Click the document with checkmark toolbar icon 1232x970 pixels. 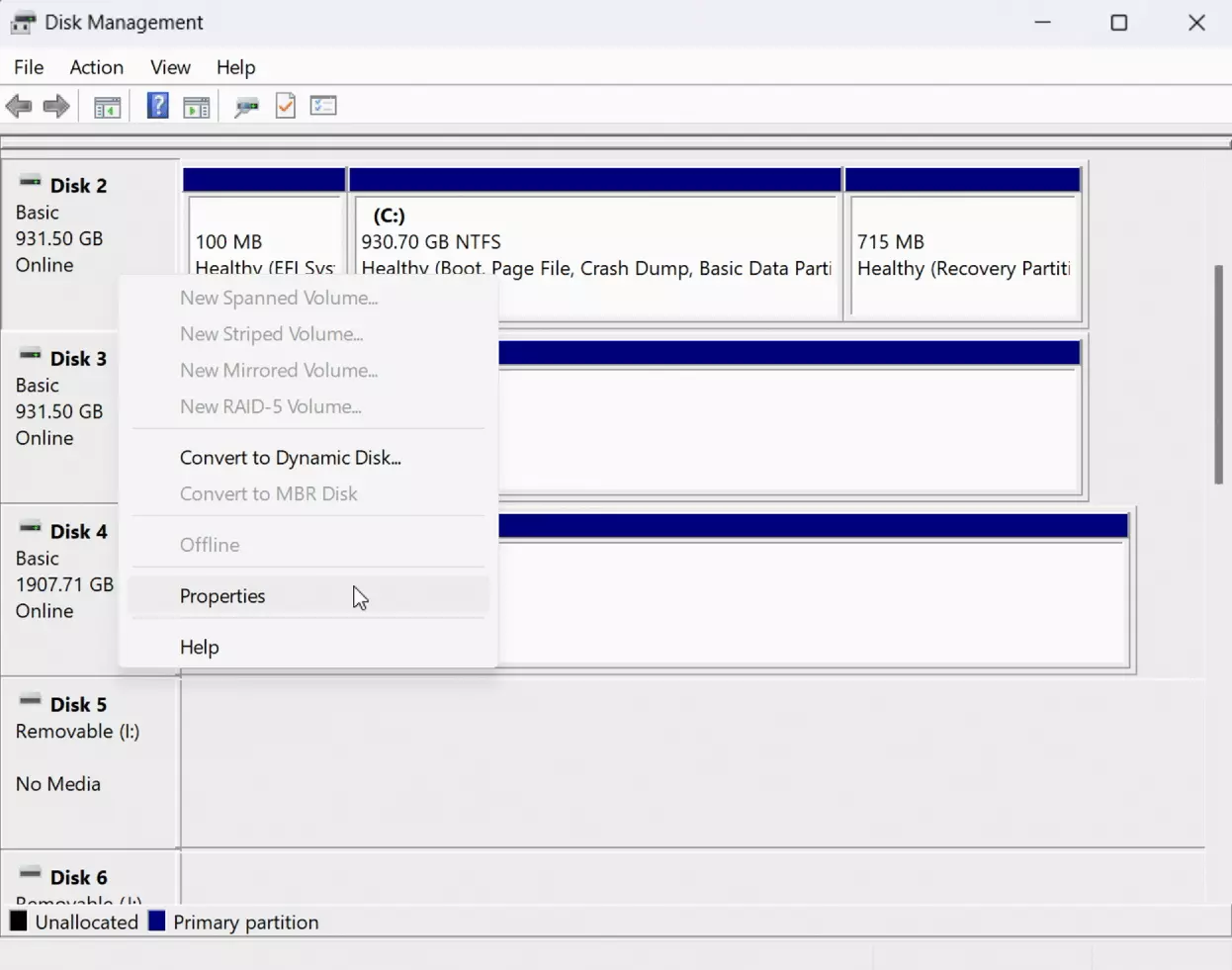pos(286,106)
